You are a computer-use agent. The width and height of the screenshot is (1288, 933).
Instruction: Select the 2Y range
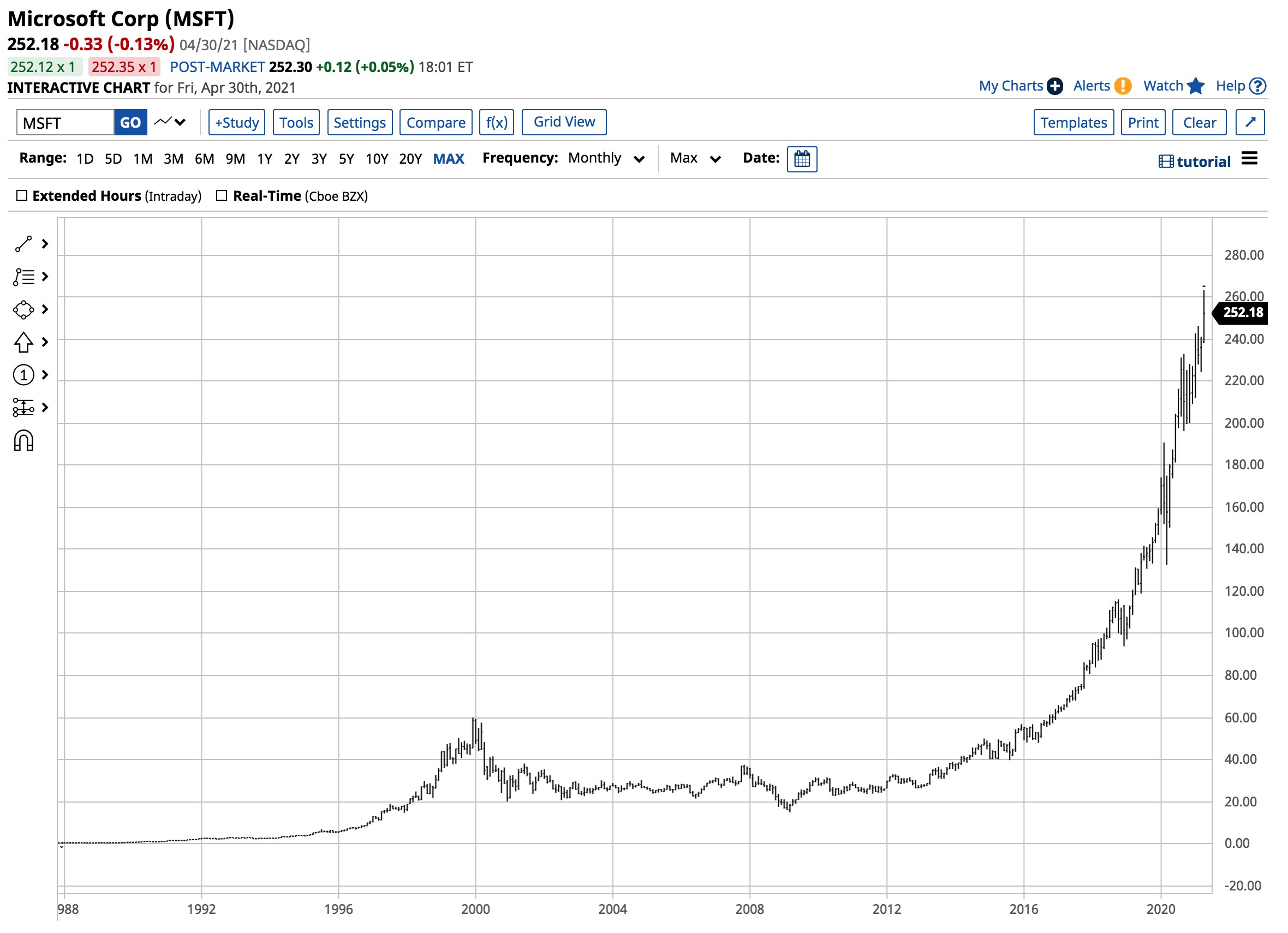[293, 159]
